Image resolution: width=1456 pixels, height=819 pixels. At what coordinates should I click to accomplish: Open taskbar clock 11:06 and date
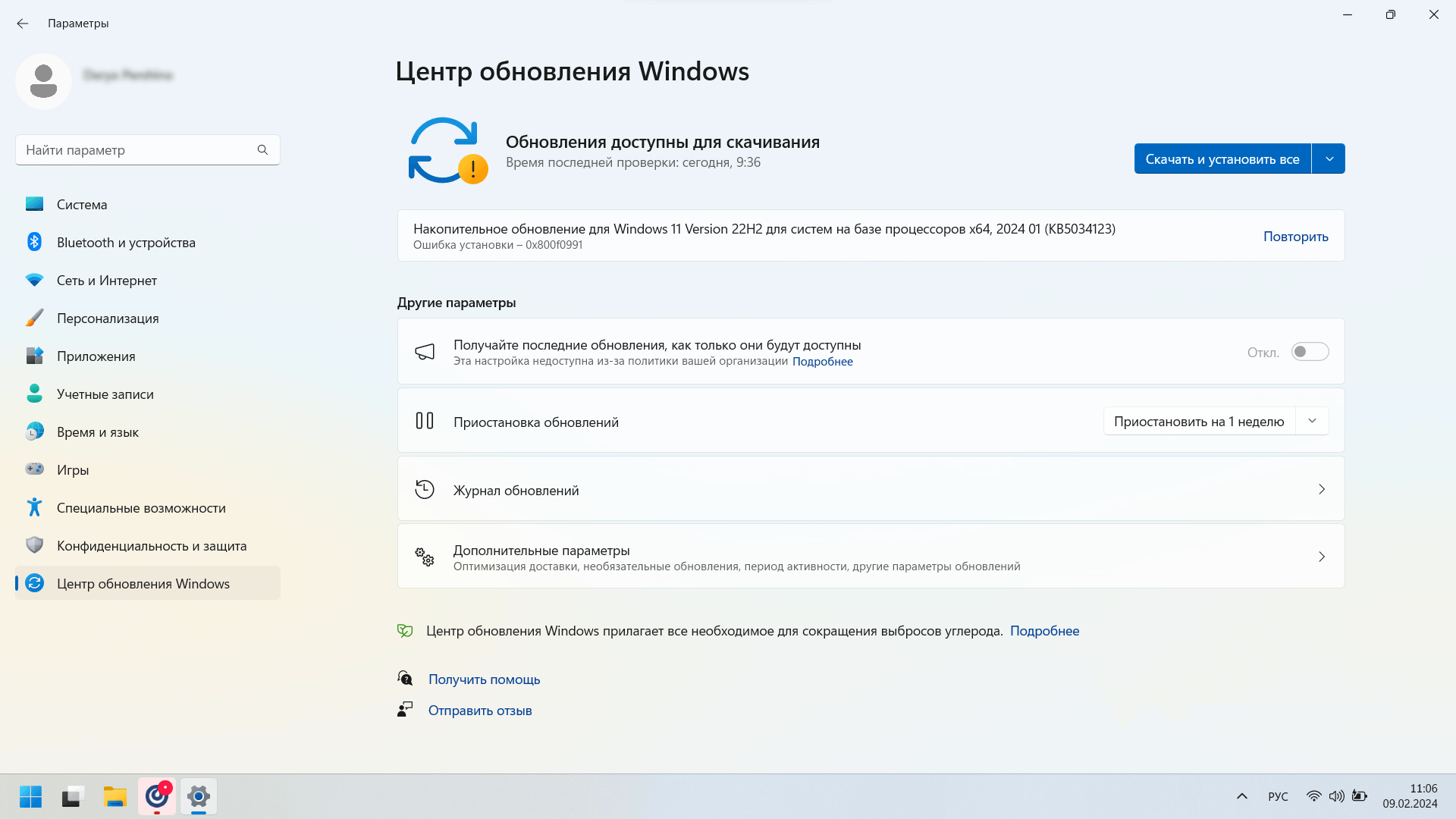[x=1410, y=796]
